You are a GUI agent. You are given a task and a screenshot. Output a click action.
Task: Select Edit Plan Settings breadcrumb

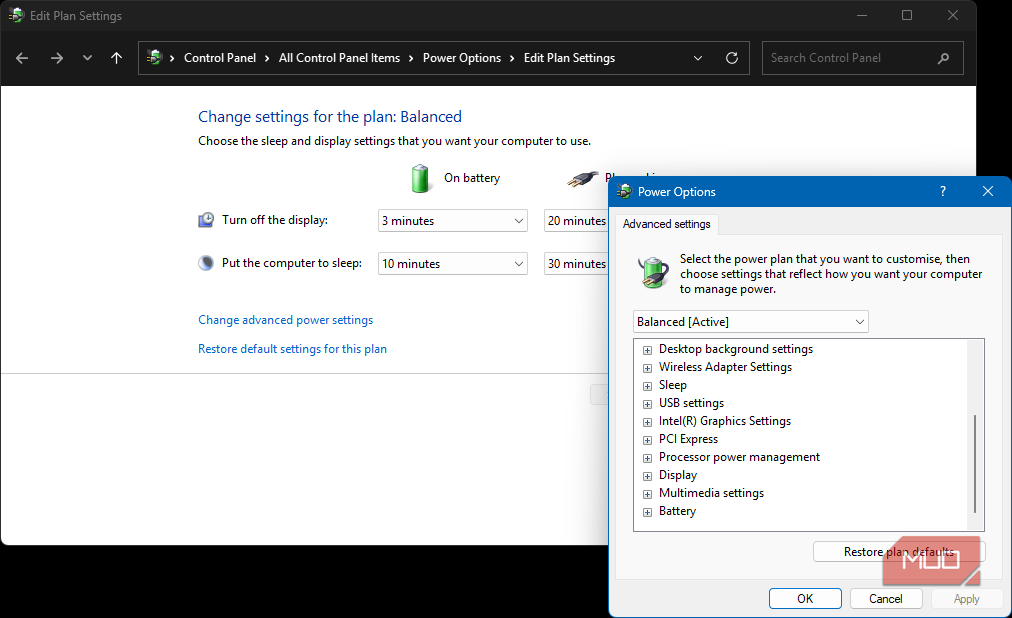(x=569, y=58)
